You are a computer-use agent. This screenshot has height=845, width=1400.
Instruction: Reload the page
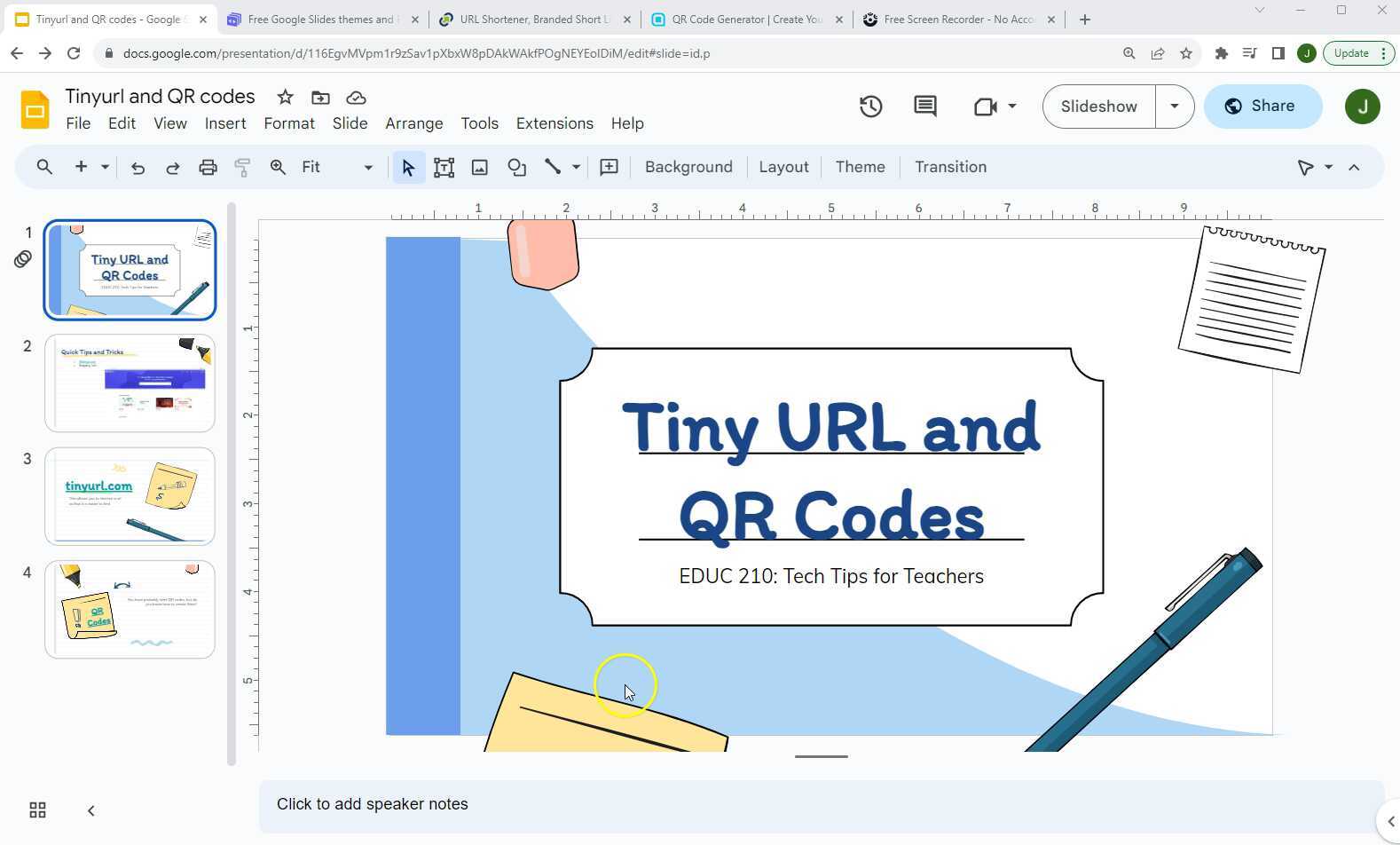[x=74, y=53]
